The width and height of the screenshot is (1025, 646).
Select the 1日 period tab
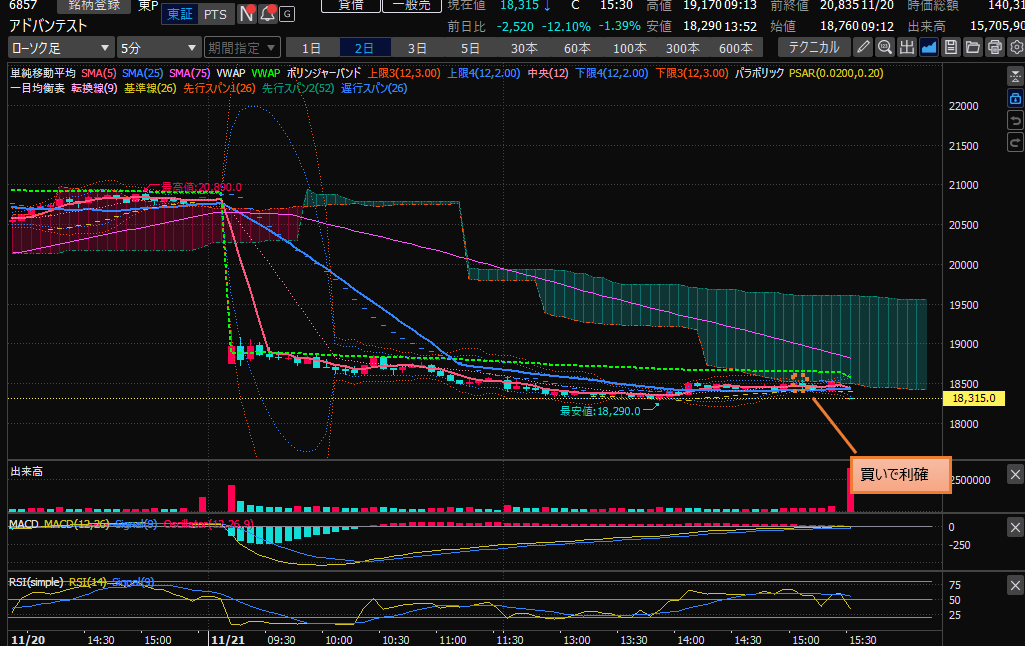312,47
